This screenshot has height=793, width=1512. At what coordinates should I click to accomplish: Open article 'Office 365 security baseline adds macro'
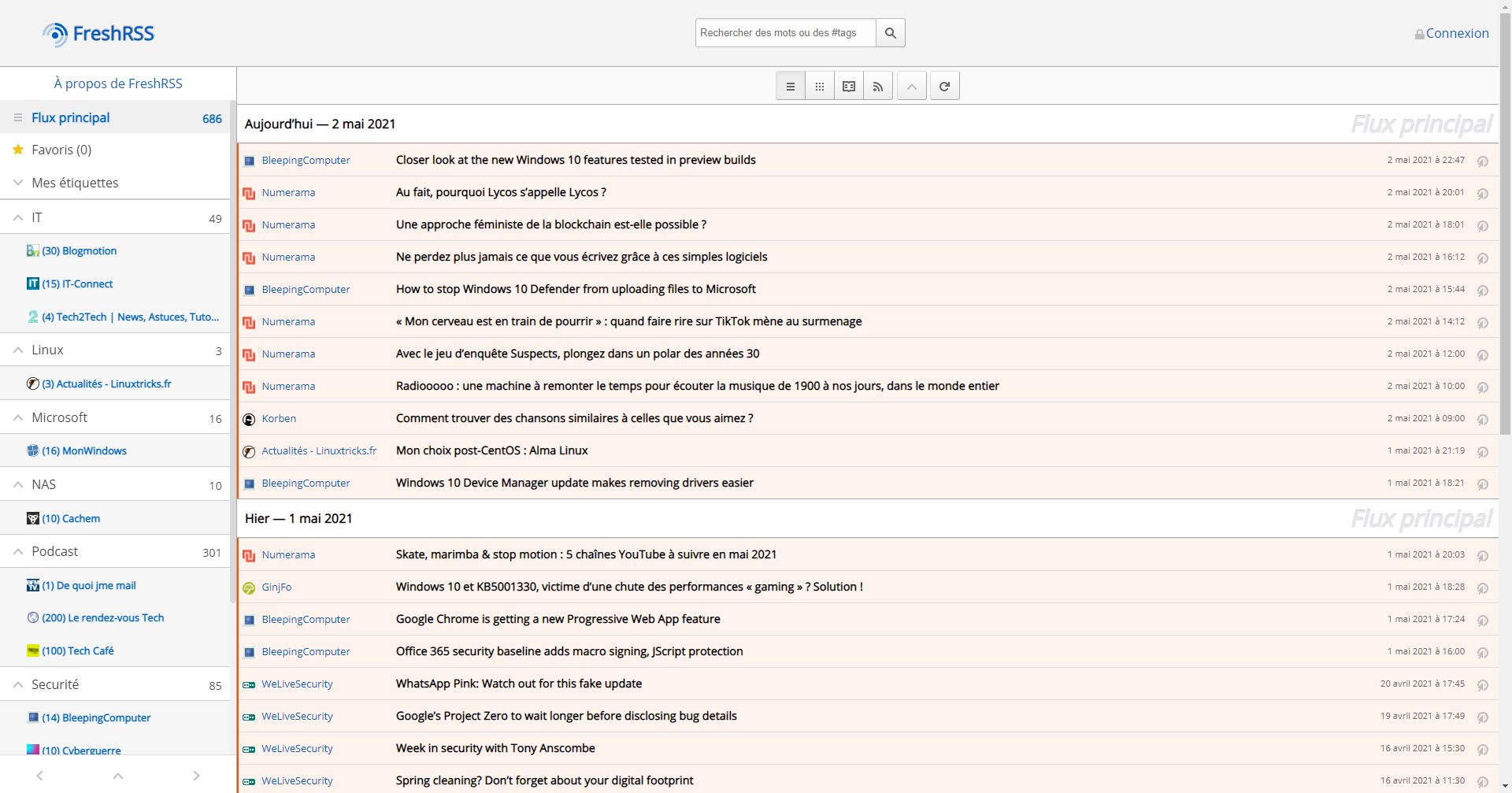[569, 651]
